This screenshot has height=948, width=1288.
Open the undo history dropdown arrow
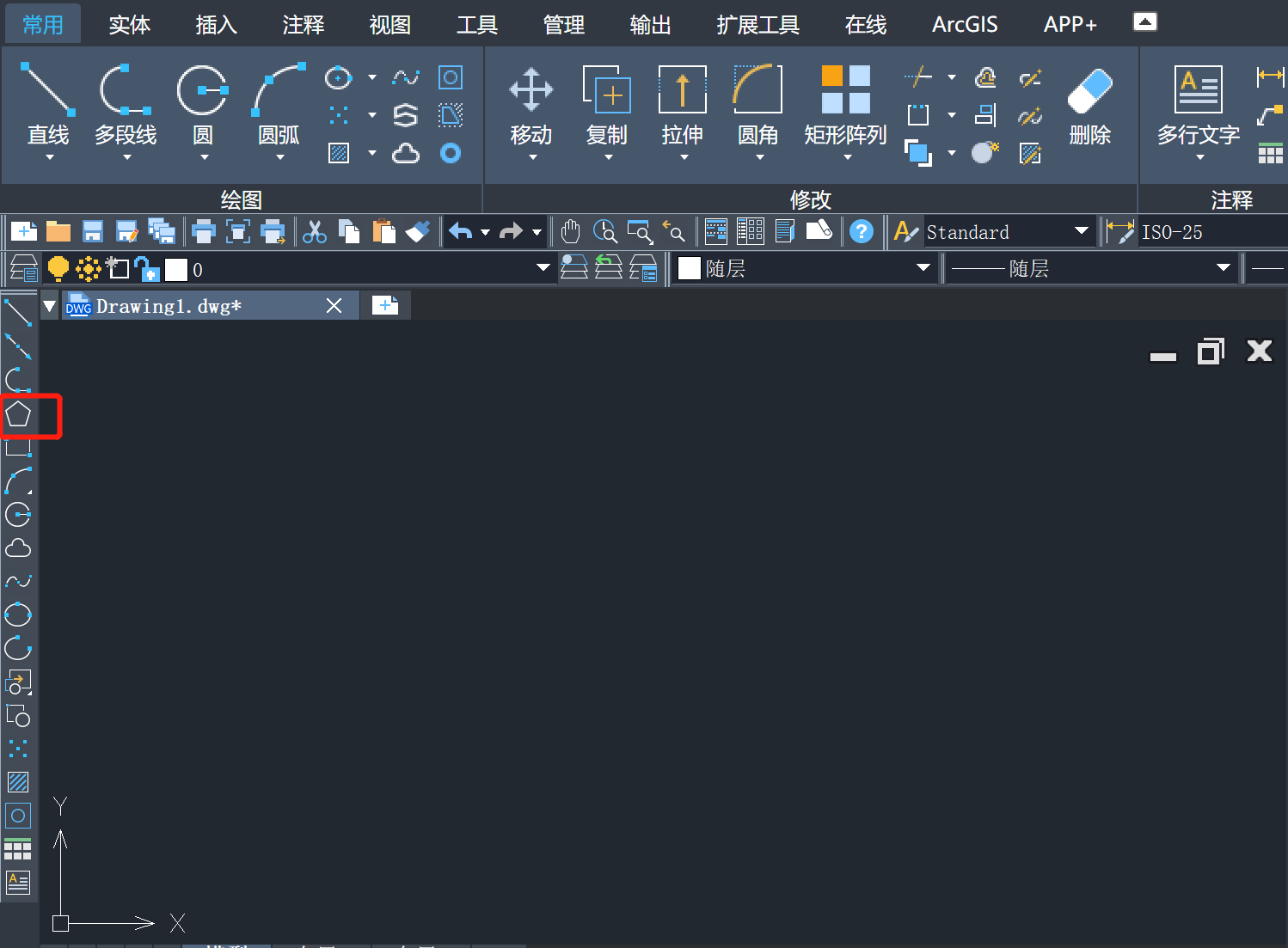pos(485,232)
